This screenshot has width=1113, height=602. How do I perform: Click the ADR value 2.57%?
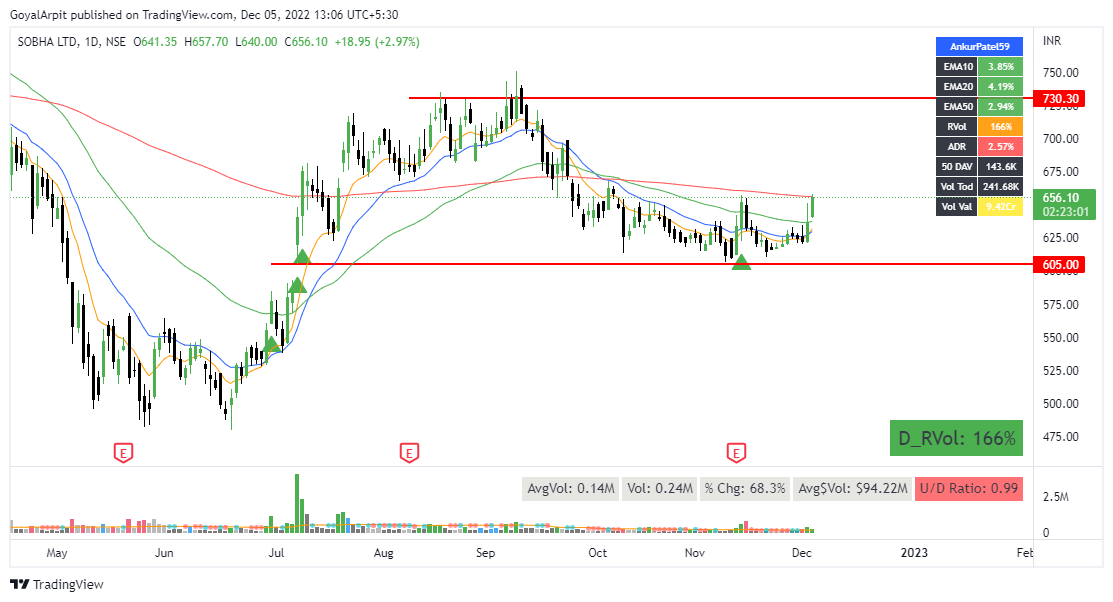1001,146
